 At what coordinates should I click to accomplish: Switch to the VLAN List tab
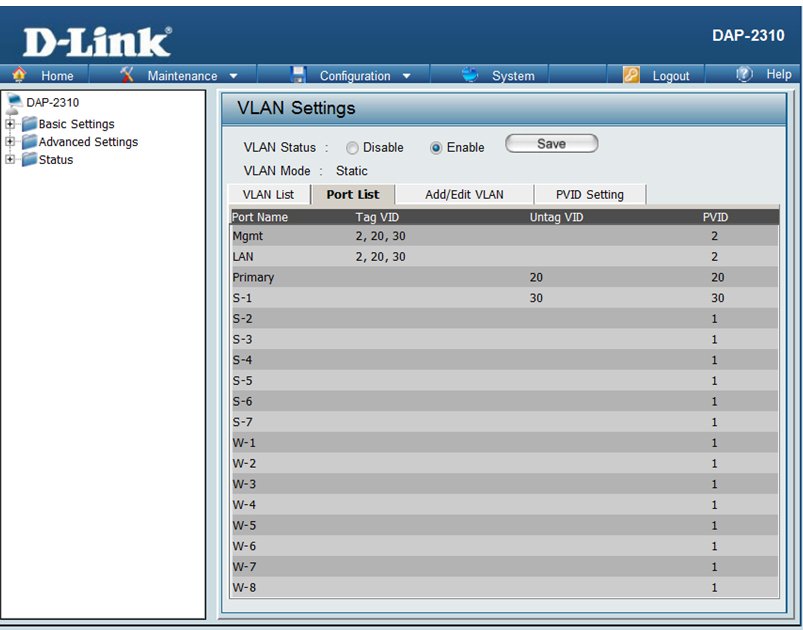click(x=268, y=195)
